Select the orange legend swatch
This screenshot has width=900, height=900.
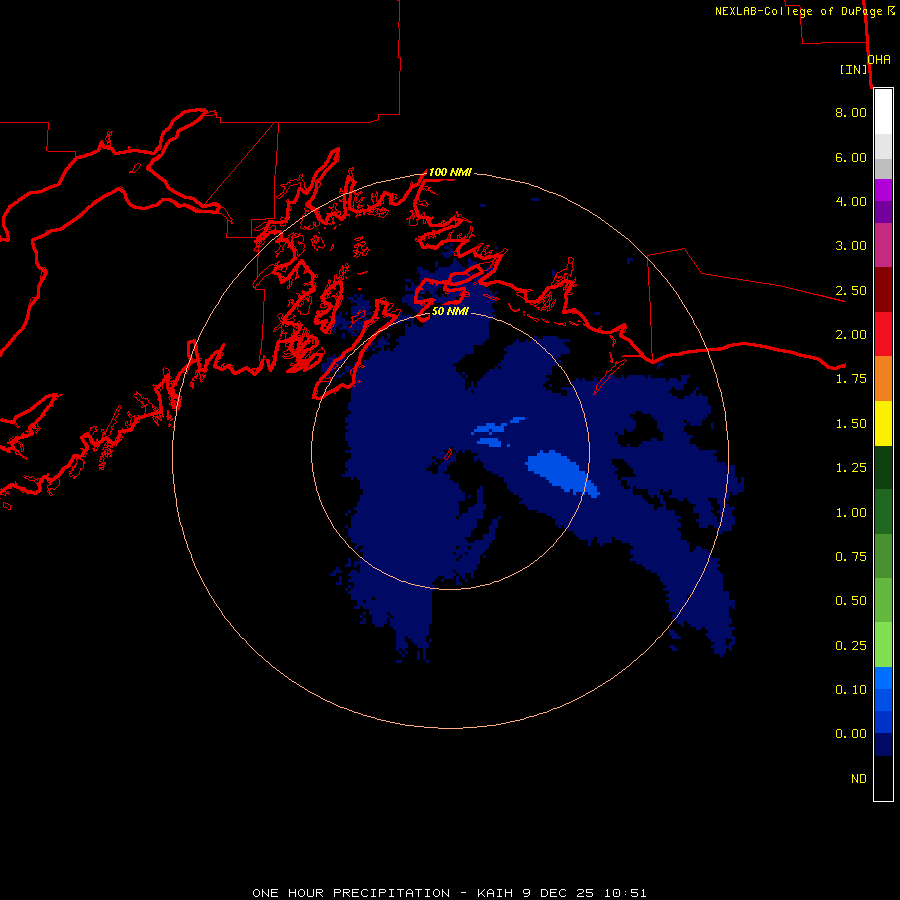tap(883, 379)
